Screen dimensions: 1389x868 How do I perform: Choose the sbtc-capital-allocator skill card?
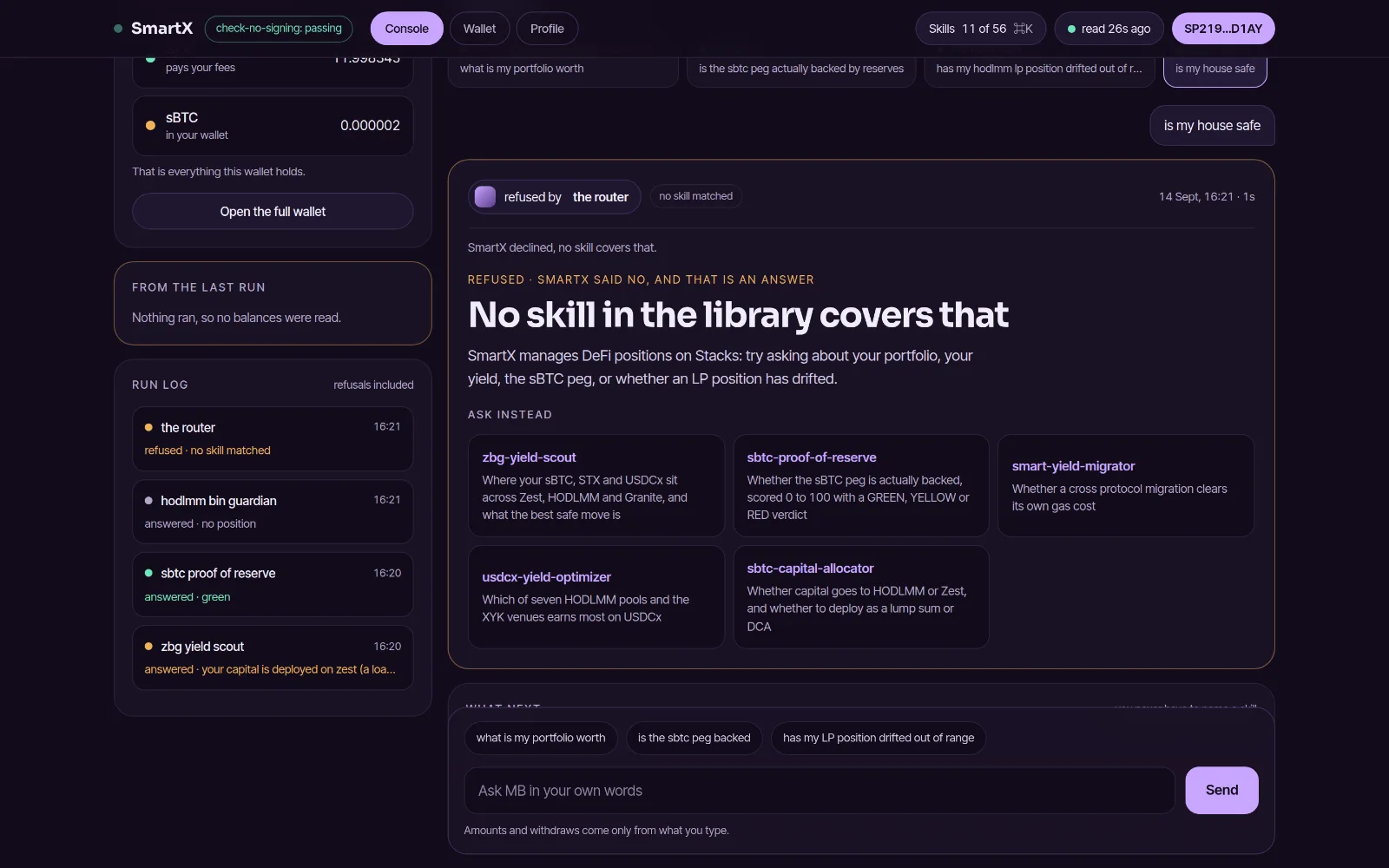(861, 596)
